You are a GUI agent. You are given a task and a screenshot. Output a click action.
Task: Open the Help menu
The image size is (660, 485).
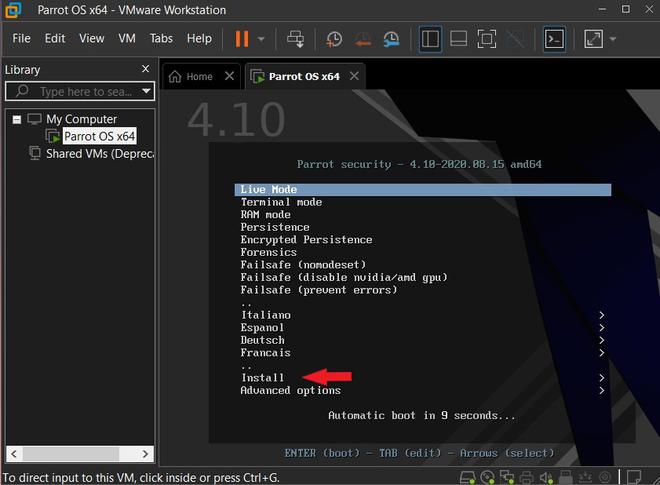coord(199,38)
